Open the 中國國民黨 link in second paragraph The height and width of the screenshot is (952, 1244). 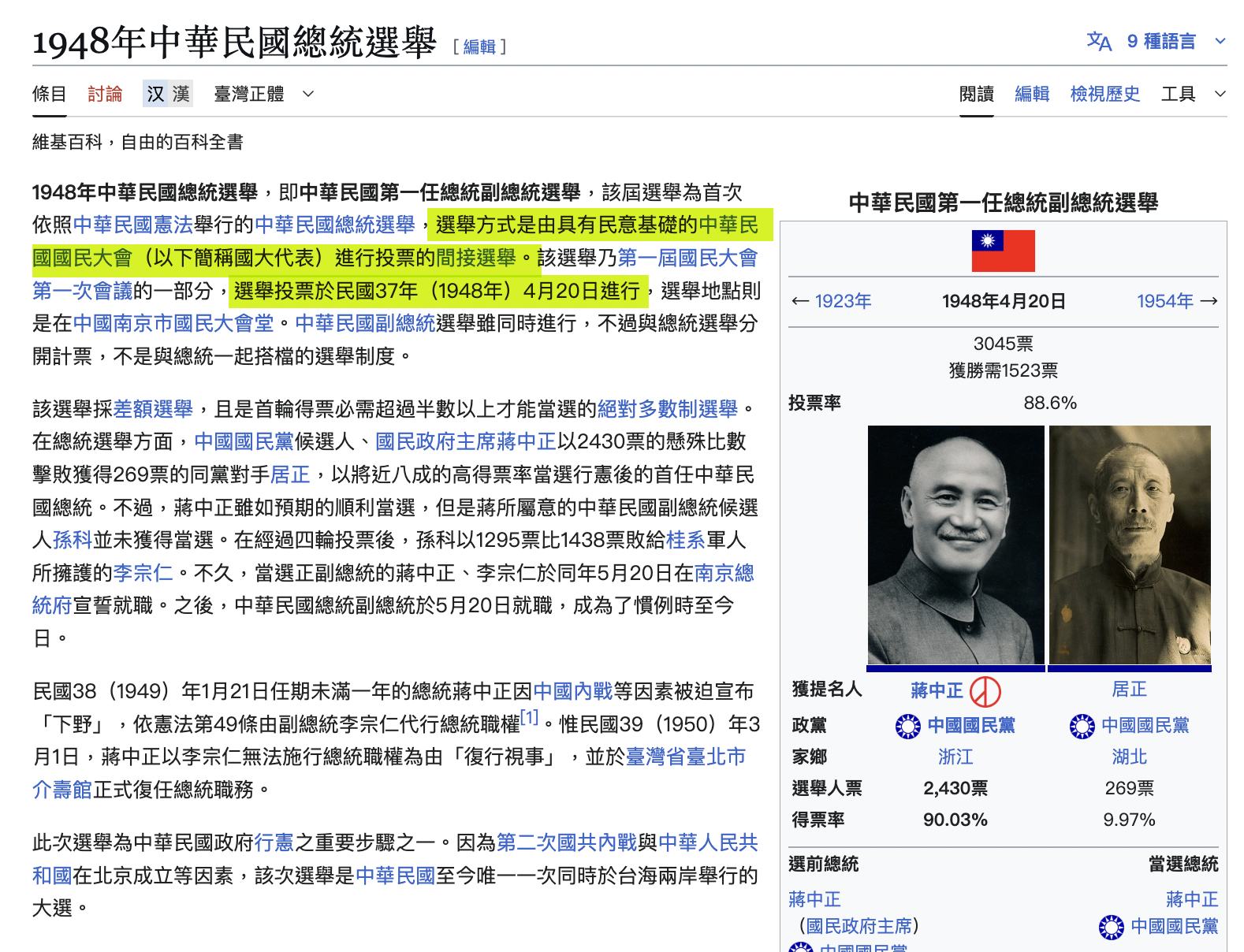coord(244,441)
